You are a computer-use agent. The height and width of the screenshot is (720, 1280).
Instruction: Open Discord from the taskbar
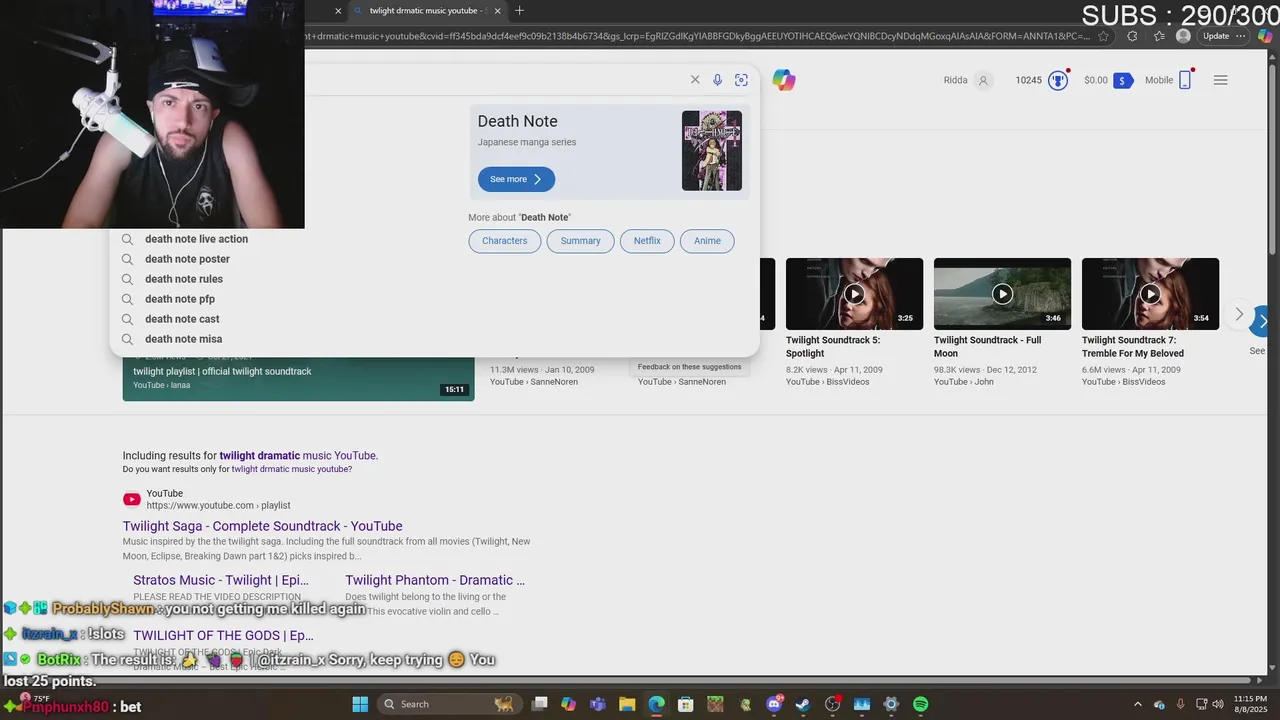774,704
